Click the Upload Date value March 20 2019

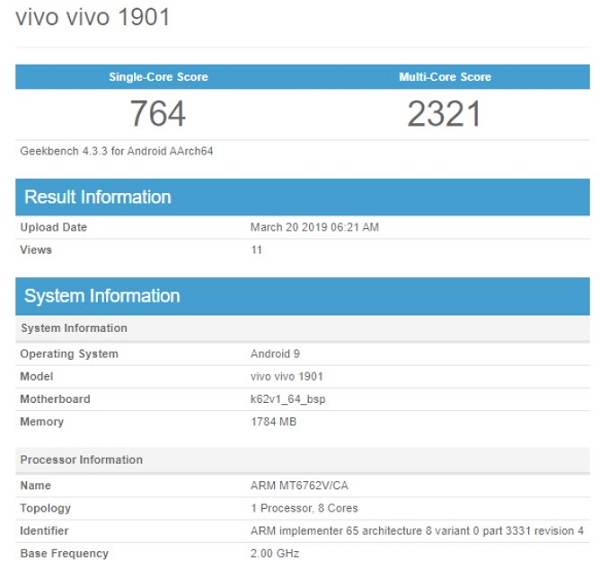point(314,227)
